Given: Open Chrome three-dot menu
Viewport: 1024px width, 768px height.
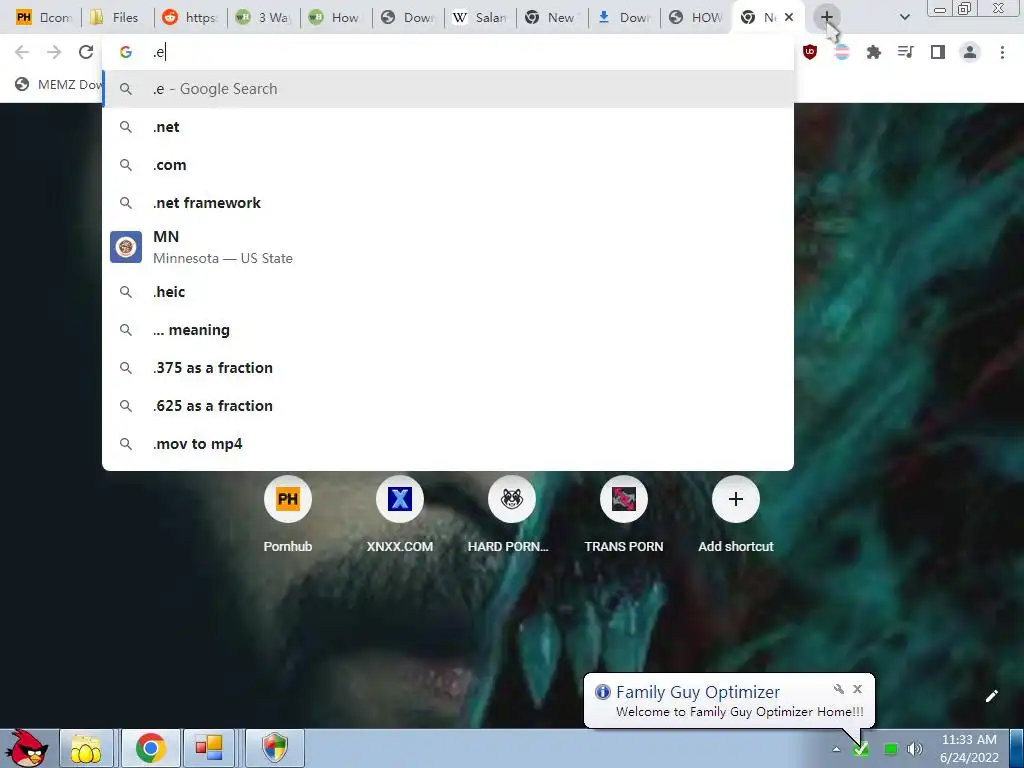Looking at the screenshot, I should (1002, 52).
